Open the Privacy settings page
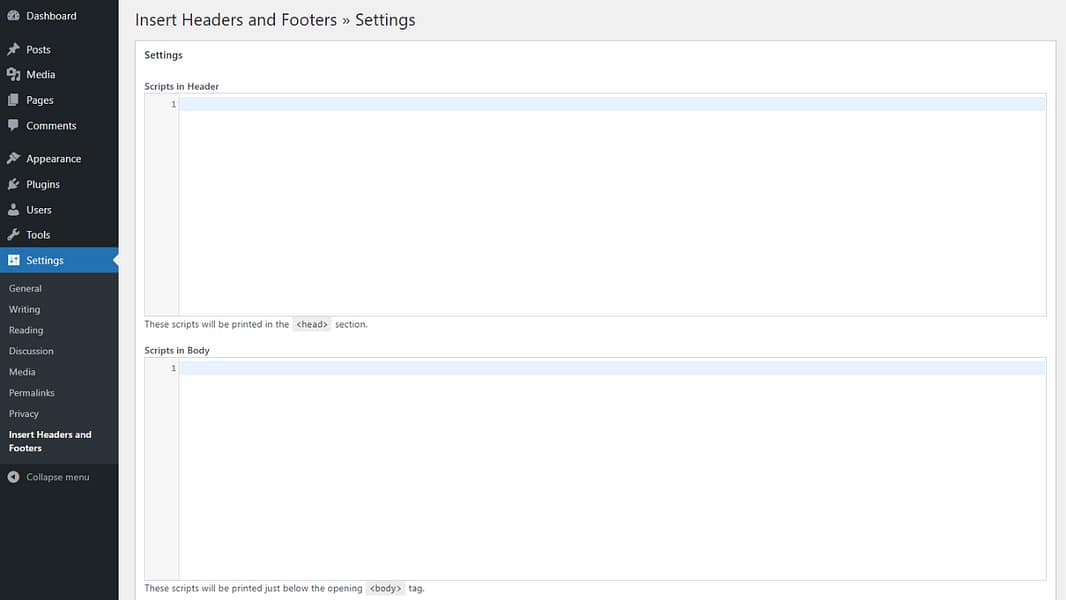 (23, 413)
